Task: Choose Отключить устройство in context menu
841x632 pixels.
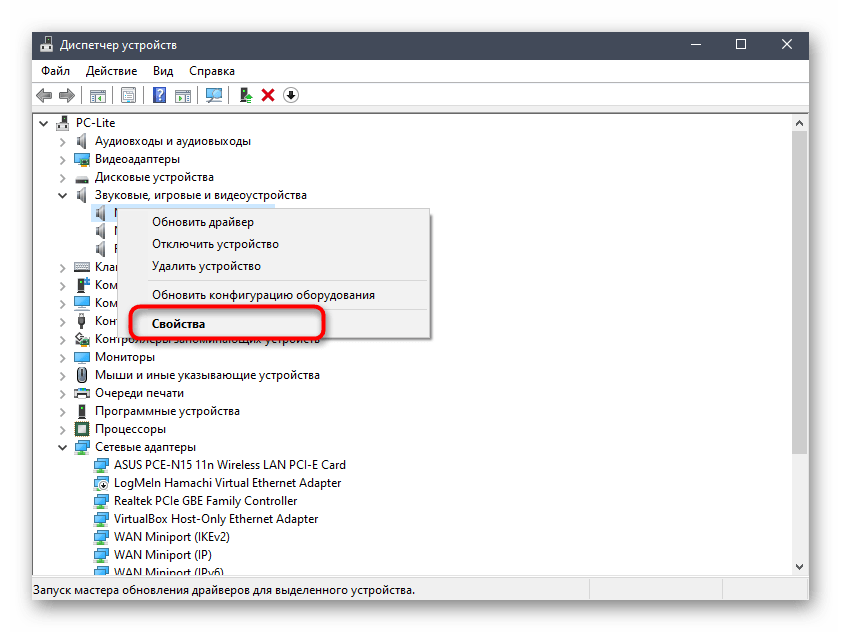Action: click(274, 244)
